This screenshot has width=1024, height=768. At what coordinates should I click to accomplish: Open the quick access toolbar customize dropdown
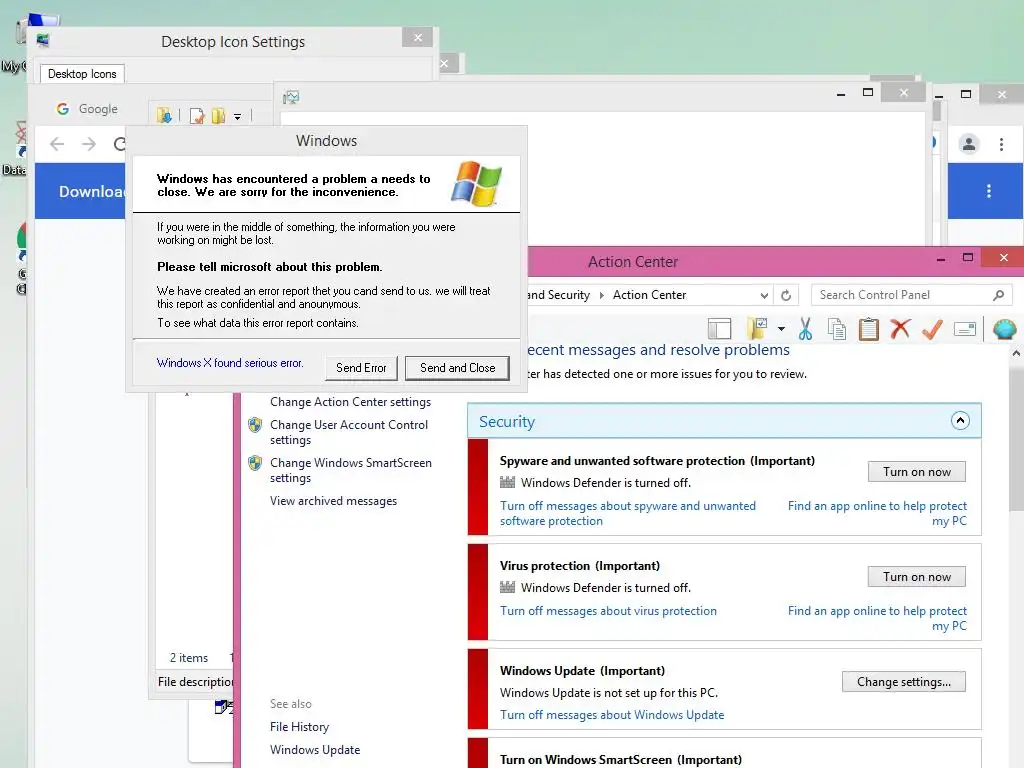point(238,116)
